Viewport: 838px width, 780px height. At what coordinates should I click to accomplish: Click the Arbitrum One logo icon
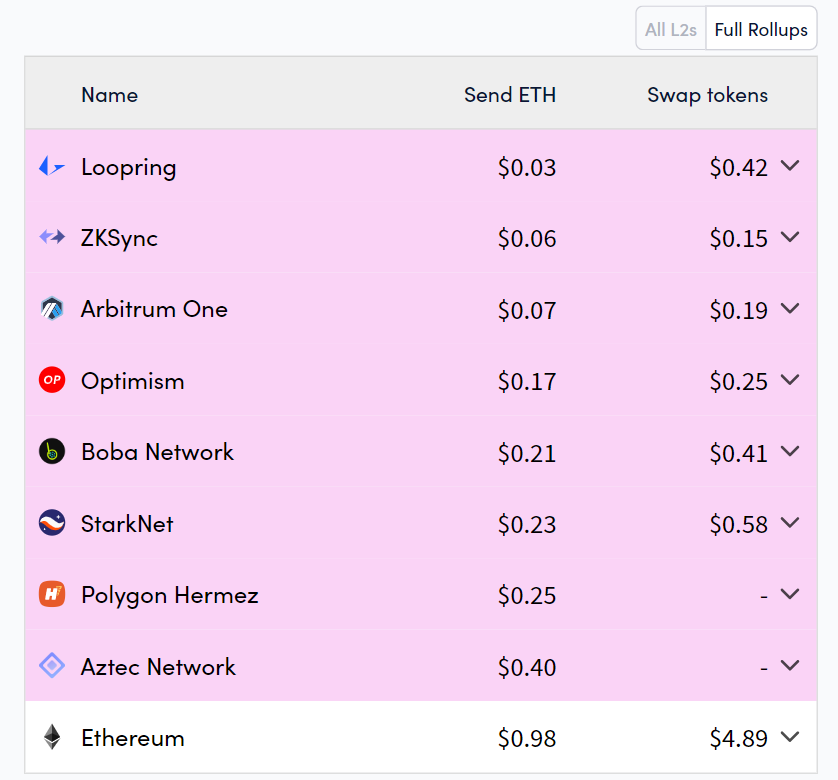52,309
